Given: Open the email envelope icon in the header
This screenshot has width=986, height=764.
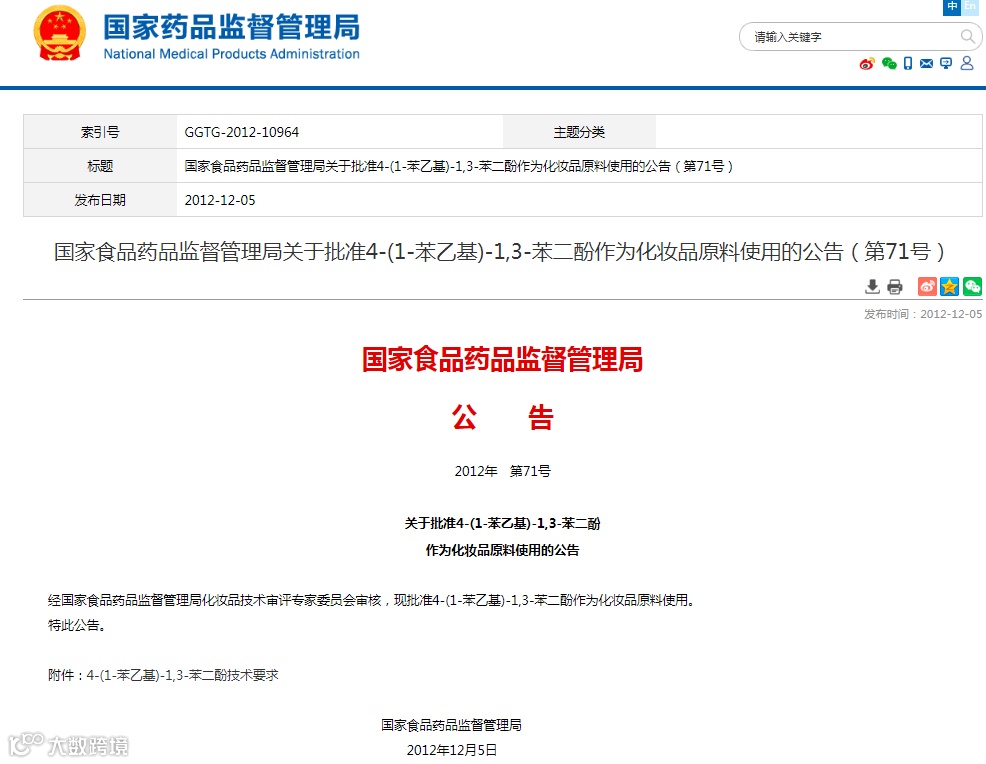Looking at the screenshot, I should [926, 63].
